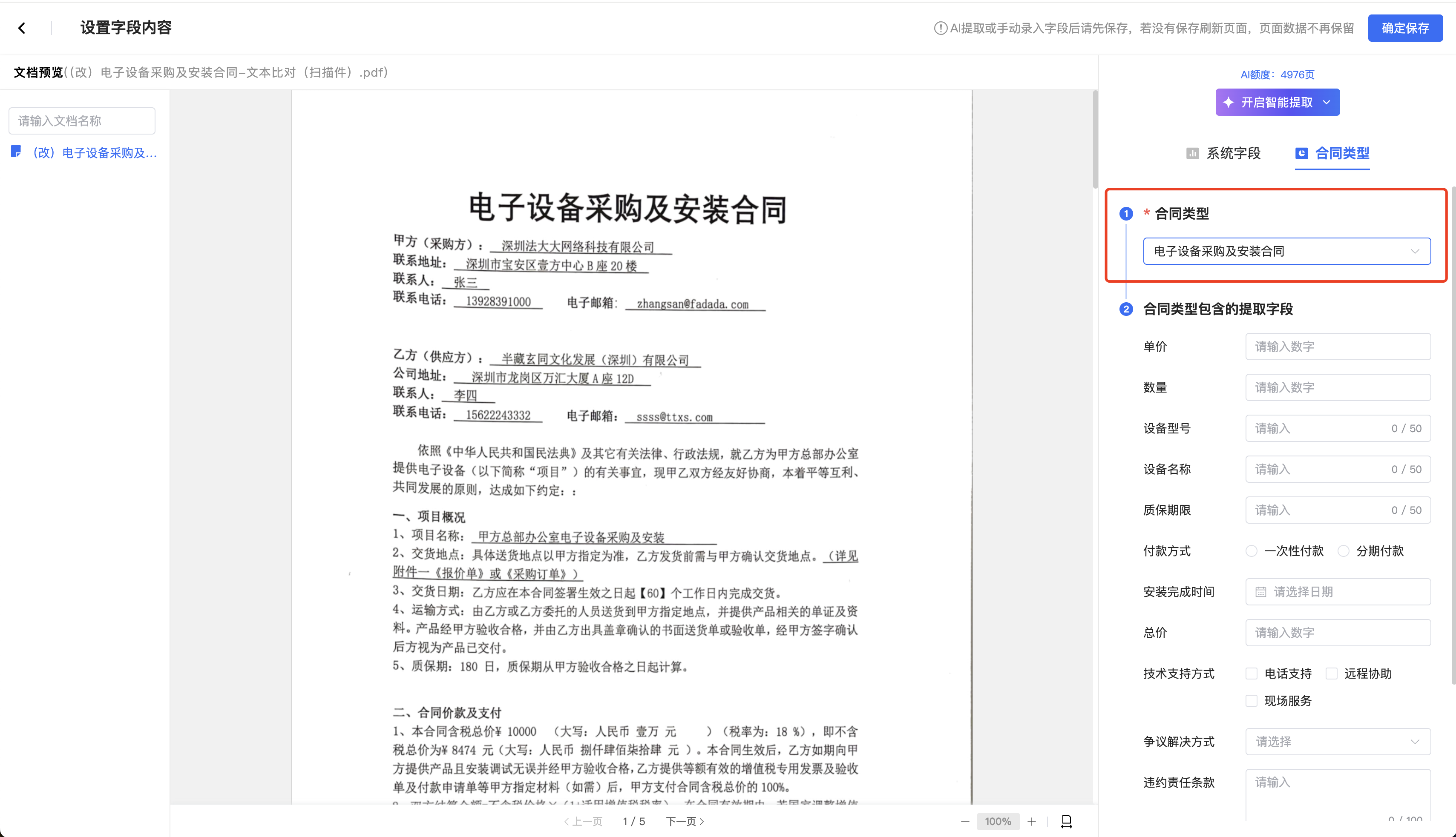Select the 分期付款 radio option

pos(1343,551)
